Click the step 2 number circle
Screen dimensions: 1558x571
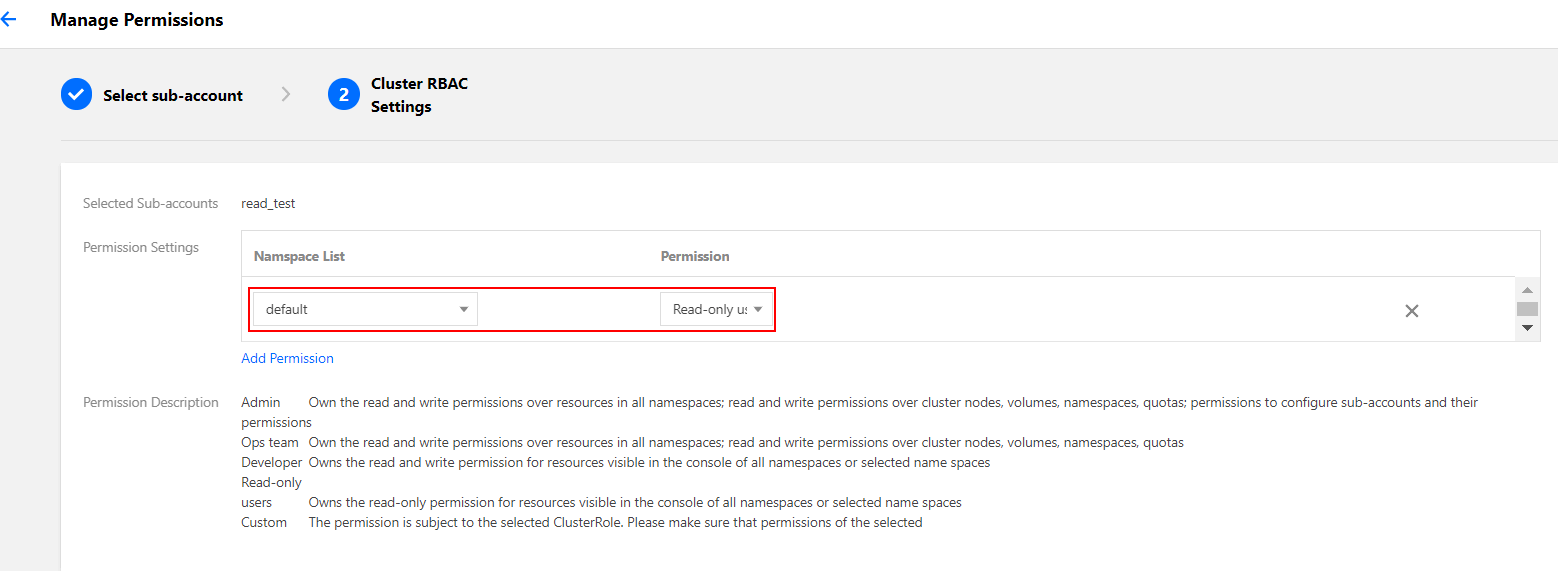click(343, 95)
